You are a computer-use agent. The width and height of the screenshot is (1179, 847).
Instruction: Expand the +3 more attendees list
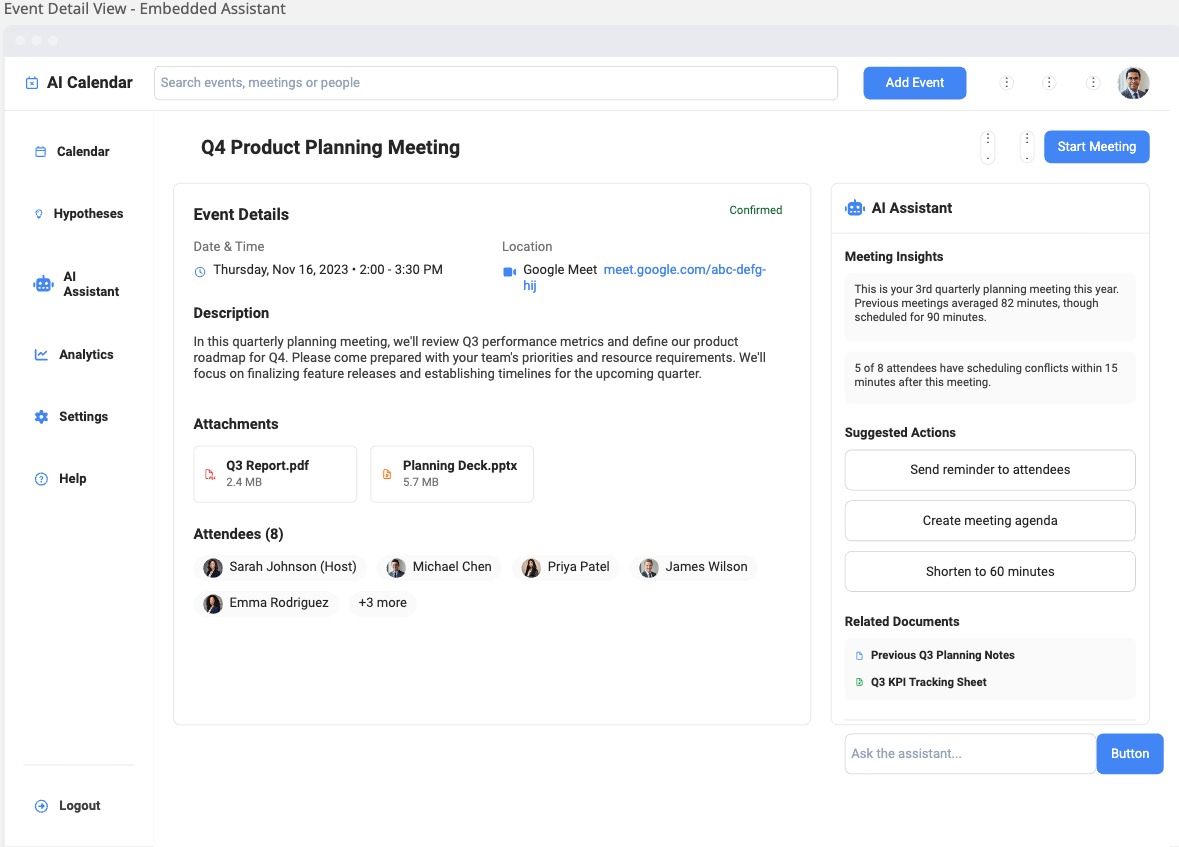pyautogui.click(x=381, y=602)
